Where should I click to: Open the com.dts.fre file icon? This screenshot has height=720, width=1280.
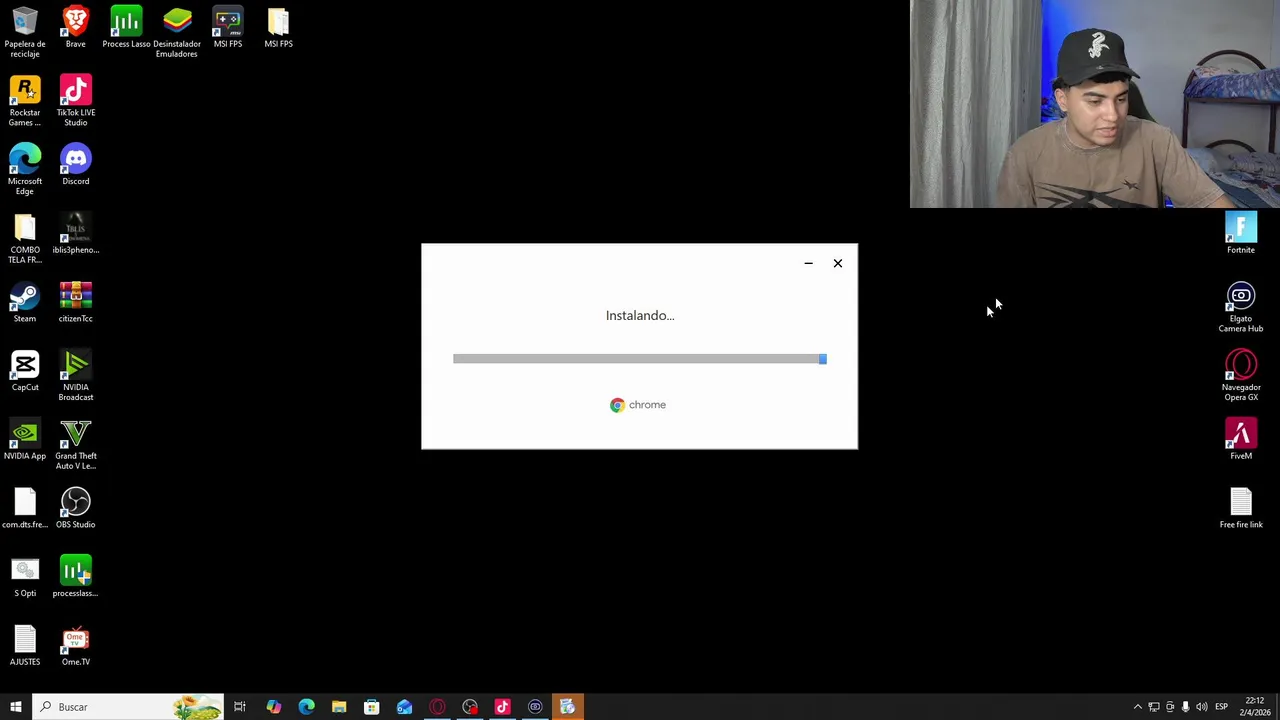point(25,508)
